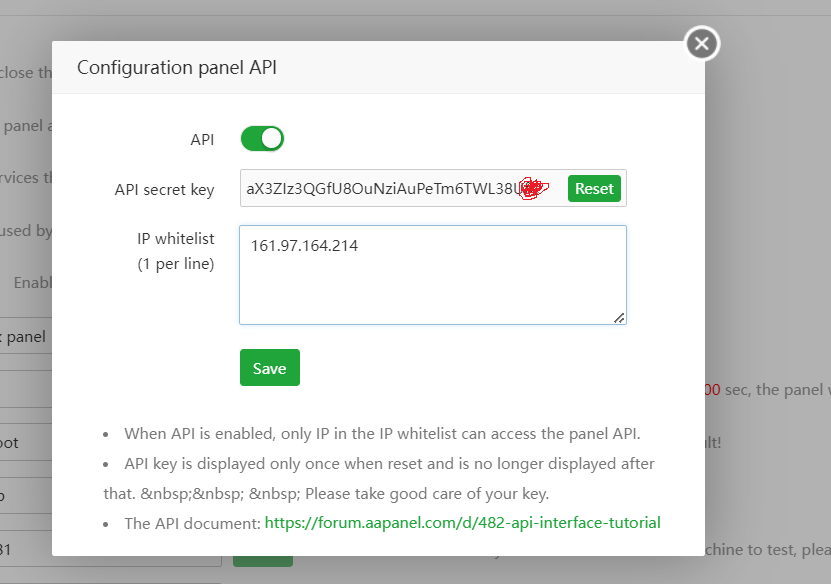Click the green Reset button
This screenshot has width=831, height=584.
(594, 189)
